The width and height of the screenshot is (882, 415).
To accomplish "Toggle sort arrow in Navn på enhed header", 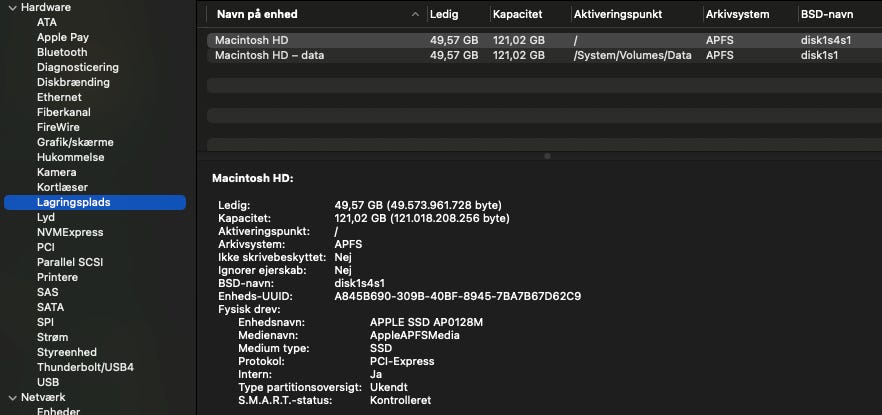I will click(416, 15).
